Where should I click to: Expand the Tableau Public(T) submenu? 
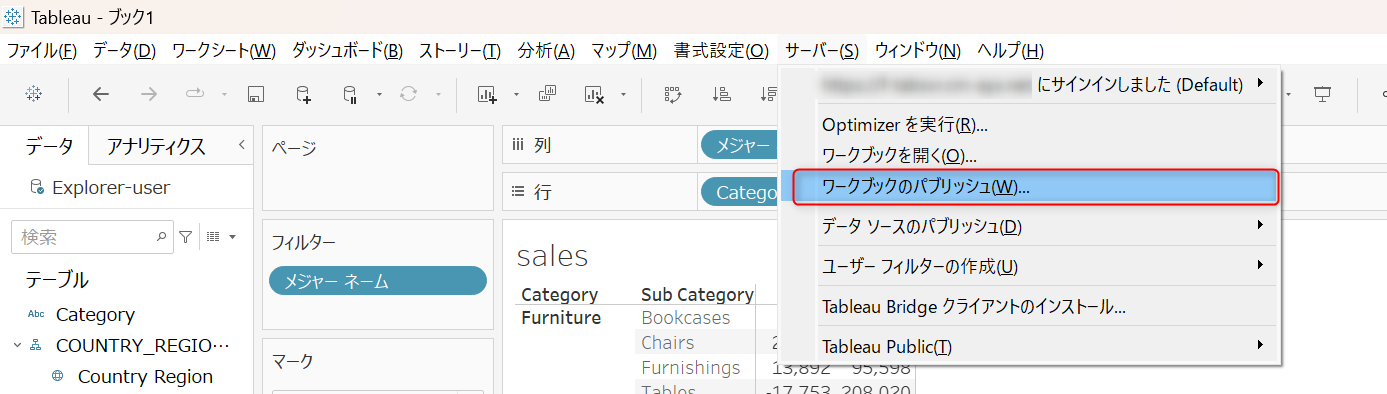coord(1030,347)
